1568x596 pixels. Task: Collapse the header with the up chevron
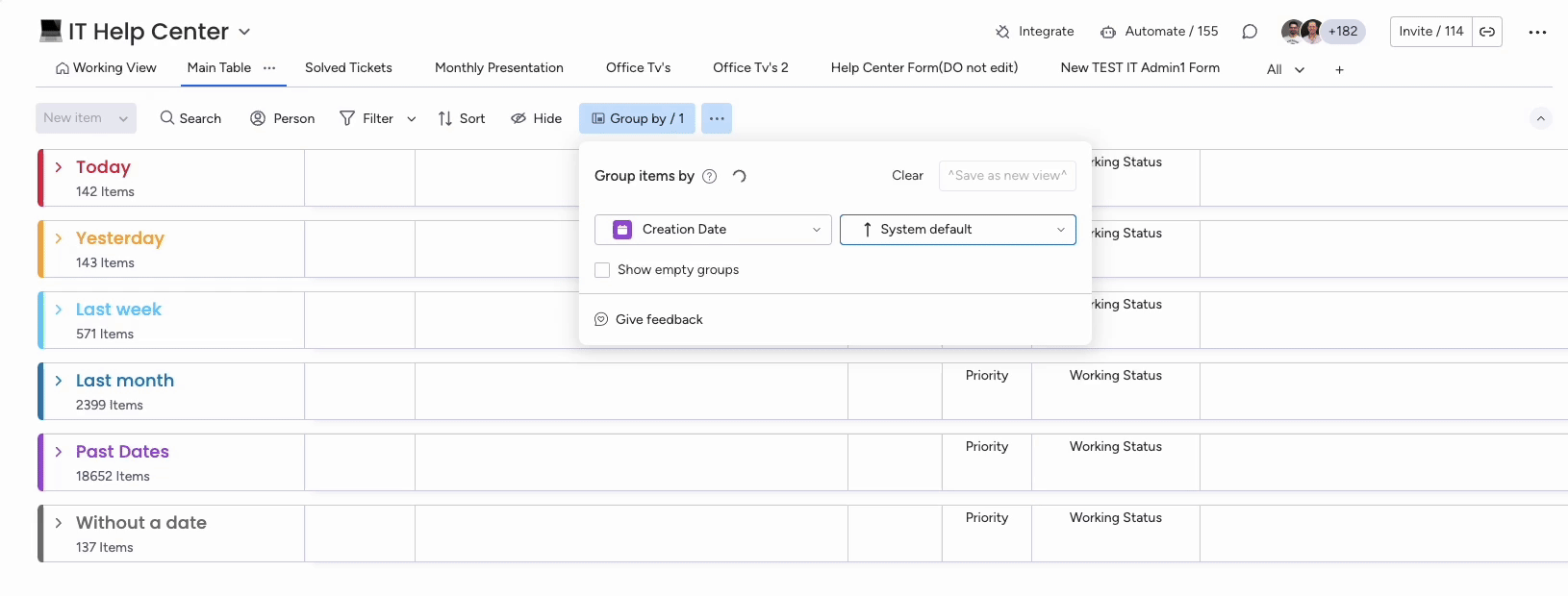pos(1541,118)
